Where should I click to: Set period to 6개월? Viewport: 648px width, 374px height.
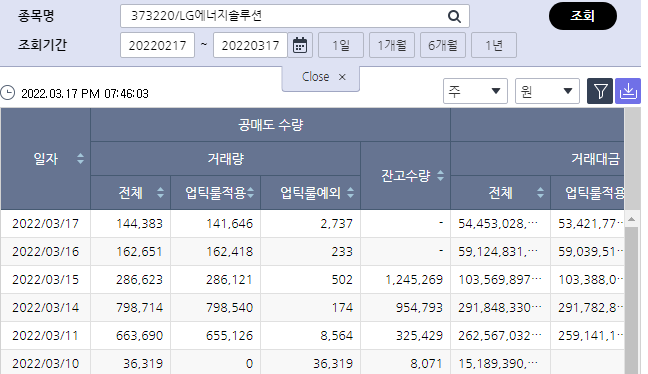(x=443, y=45)
